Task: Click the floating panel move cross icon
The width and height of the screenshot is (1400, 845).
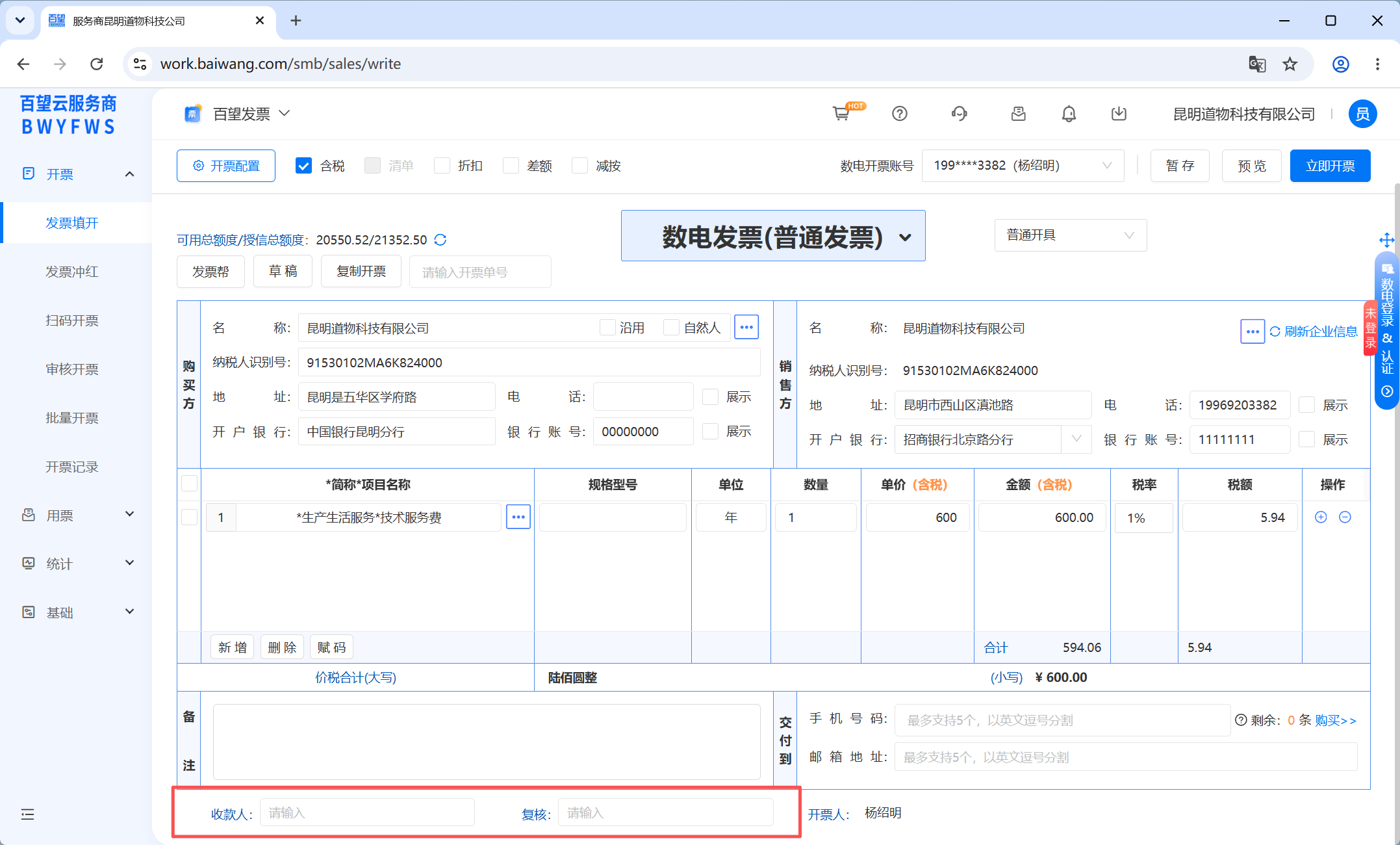Action: point(1387,240)
